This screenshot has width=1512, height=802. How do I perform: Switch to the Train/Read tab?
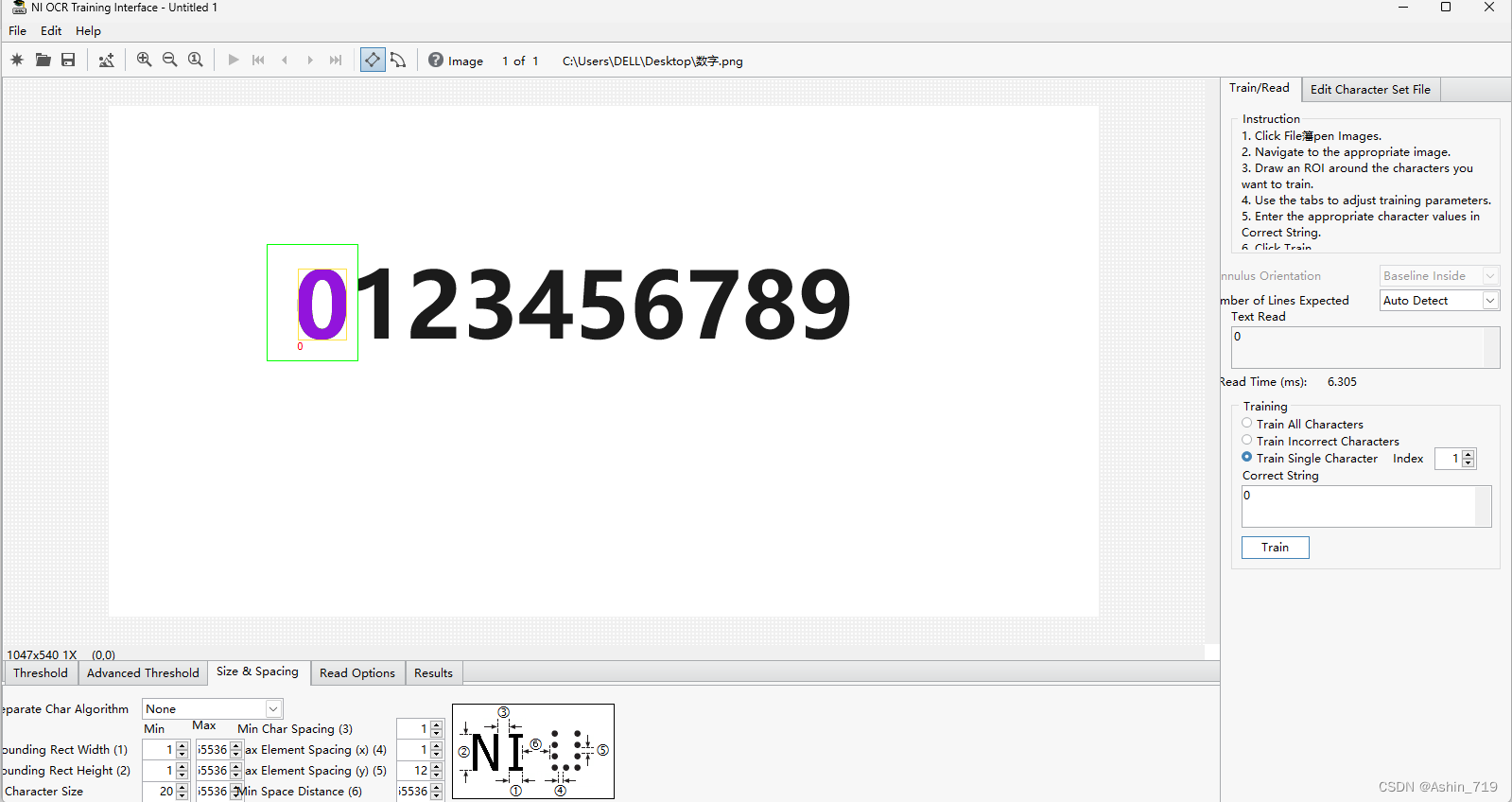tap(1259, 88)
